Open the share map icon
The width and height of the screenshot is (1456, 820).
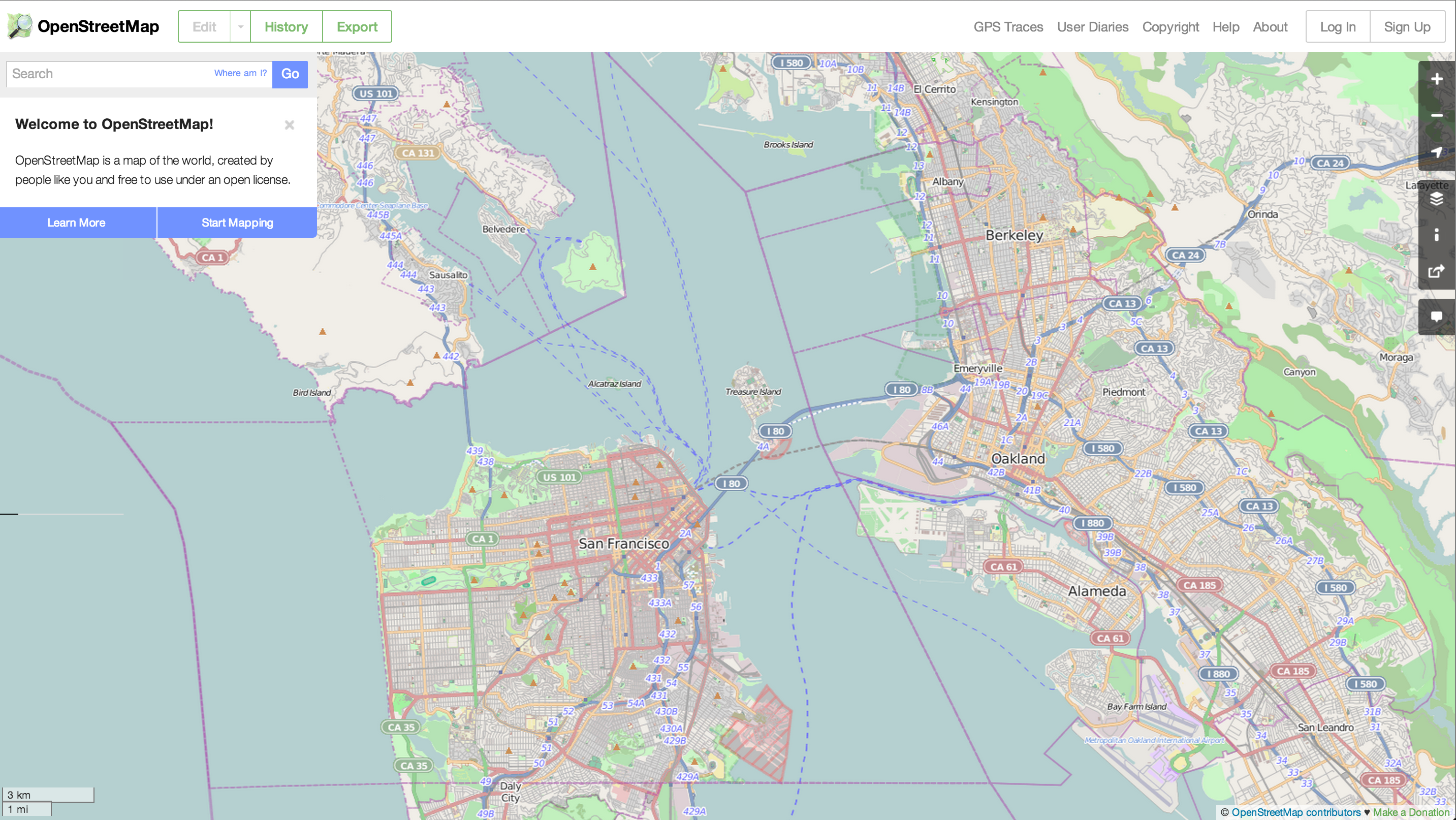[1436, 271]
